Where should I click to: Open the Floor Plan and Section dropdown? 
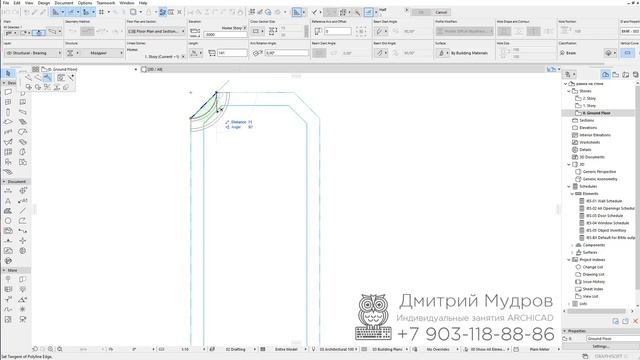click(x=156, y=31)
